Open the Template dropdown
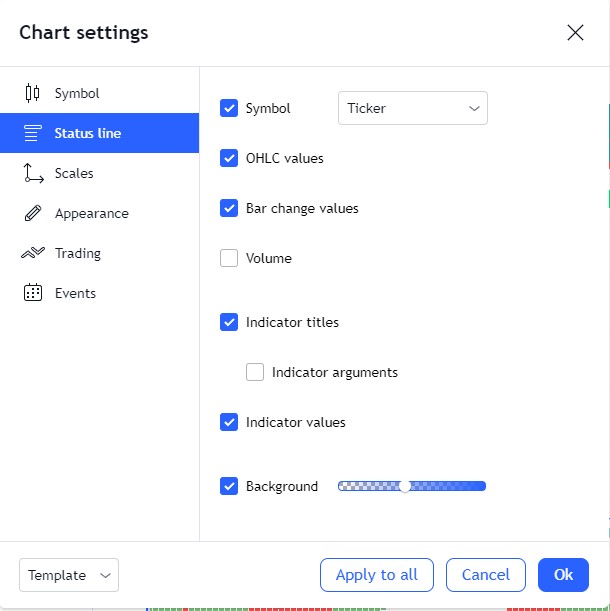This screenshot has height=611, width=610. [x=69, y=575]
